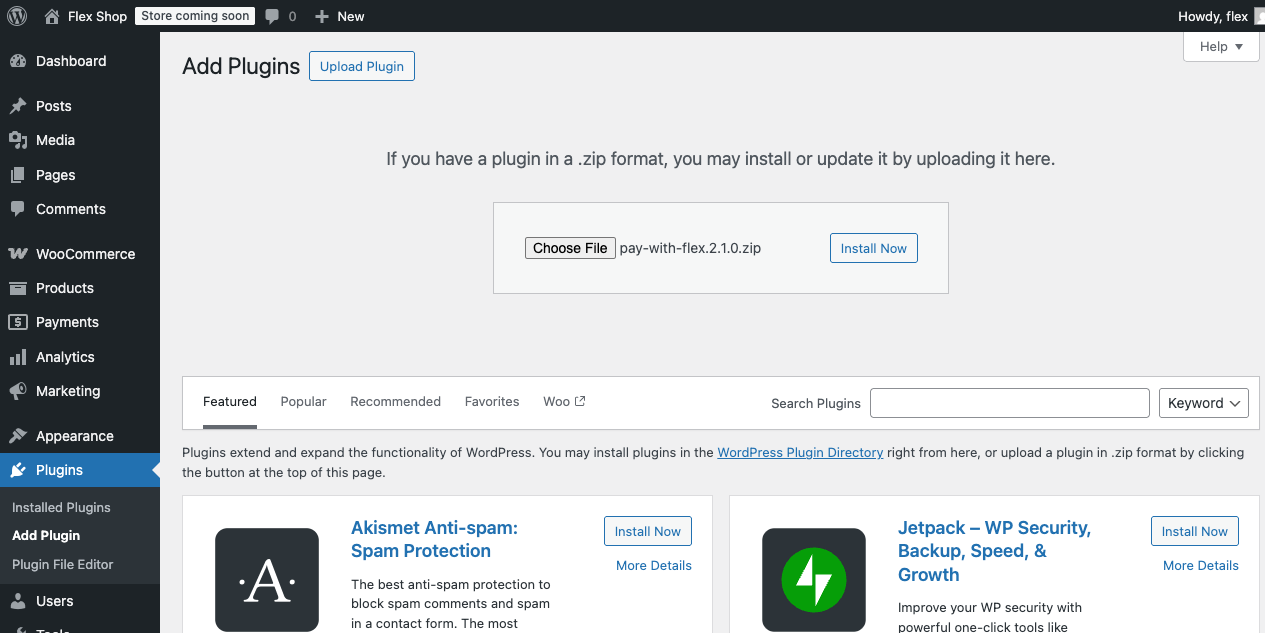Open Posts in the sidebar
This screenshot has width=1265, height=633.
click(x=80, y=106)
